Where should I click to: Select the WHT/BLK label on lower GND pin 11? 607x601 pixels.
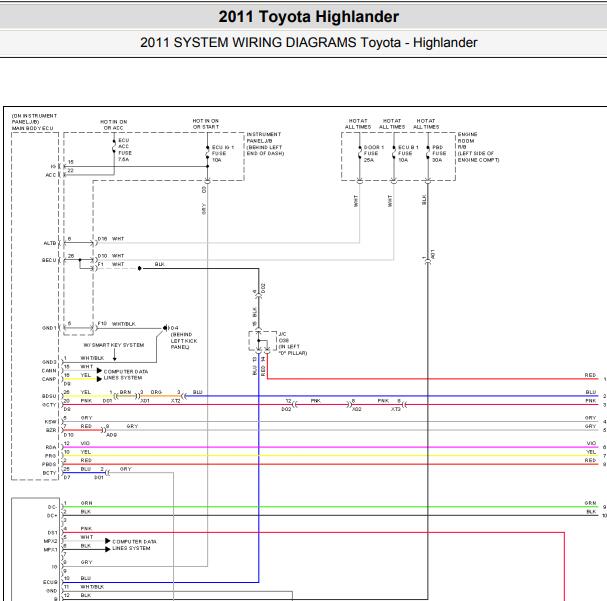tap(92, 587)
